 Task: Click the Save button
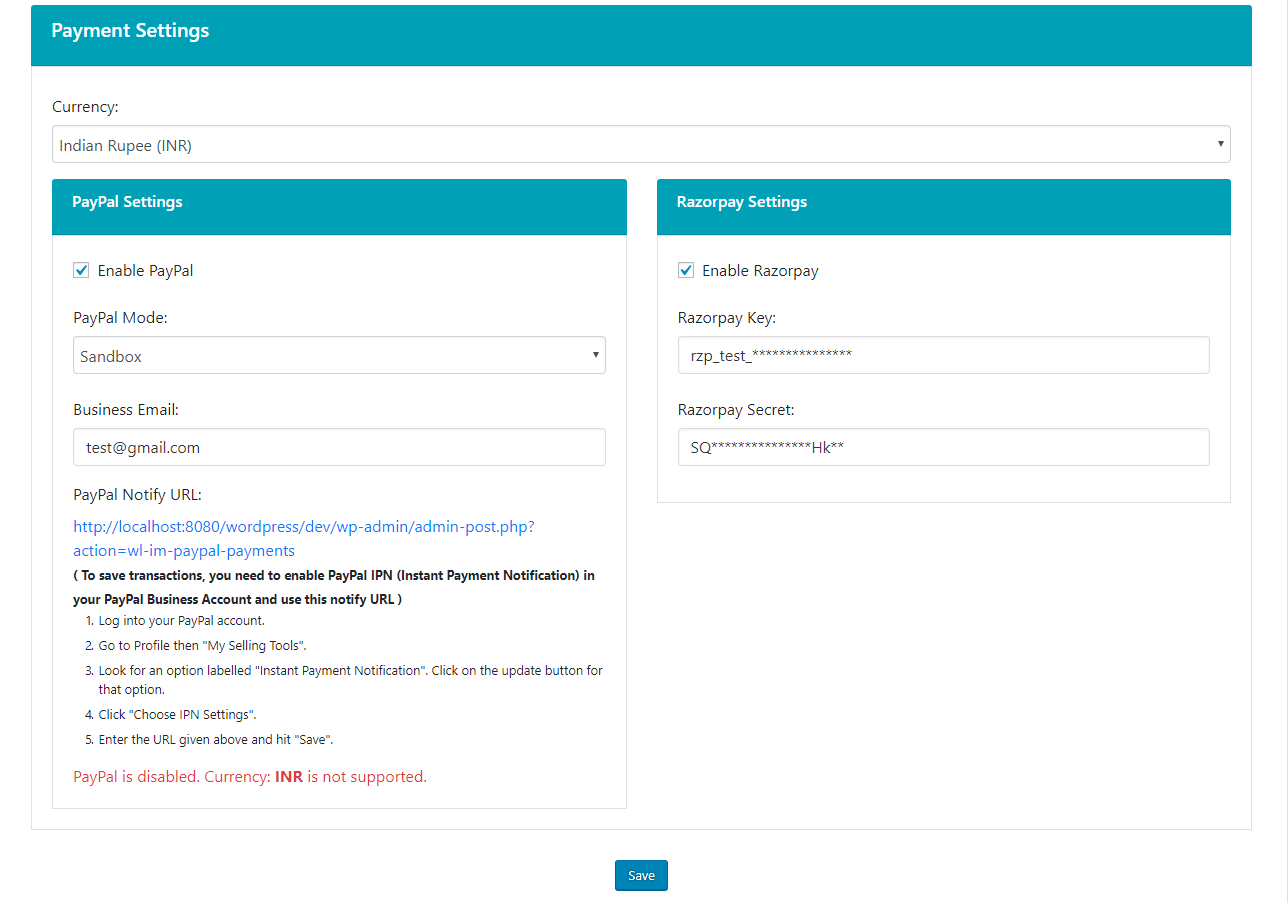tap(641, 875)
